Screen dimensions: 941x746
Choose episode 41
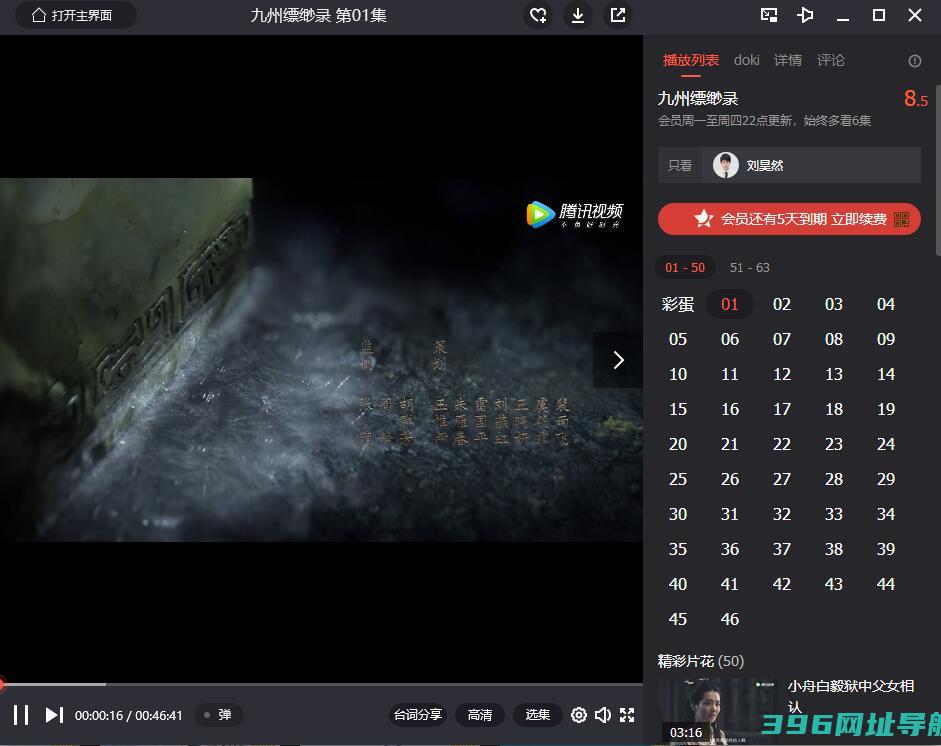pyautogui.click(x=730, y=584)
